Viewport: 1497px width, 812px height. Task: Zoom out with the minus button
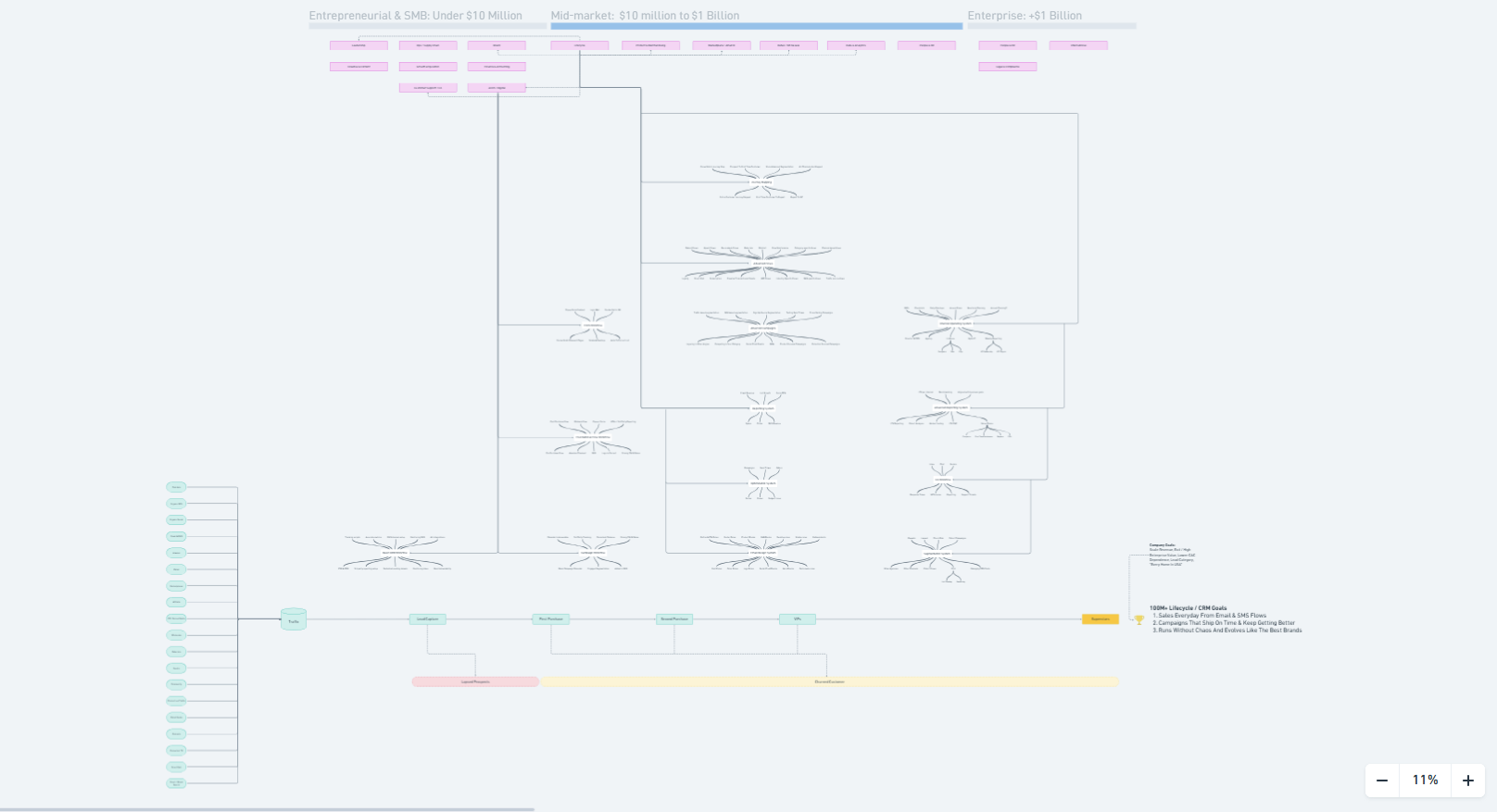1381,781
